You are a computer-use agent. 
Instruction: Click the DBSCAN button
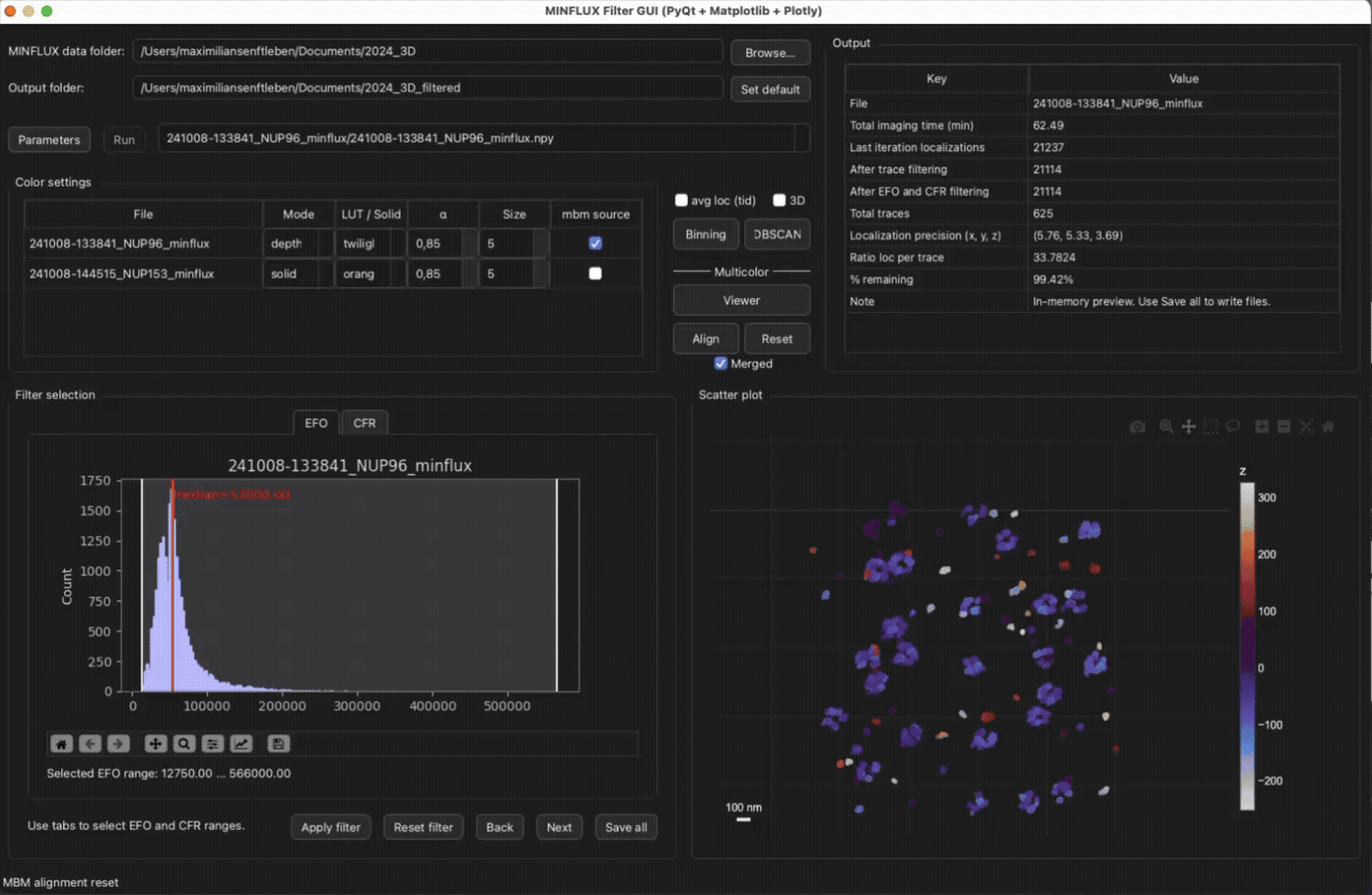click(777, 234)
